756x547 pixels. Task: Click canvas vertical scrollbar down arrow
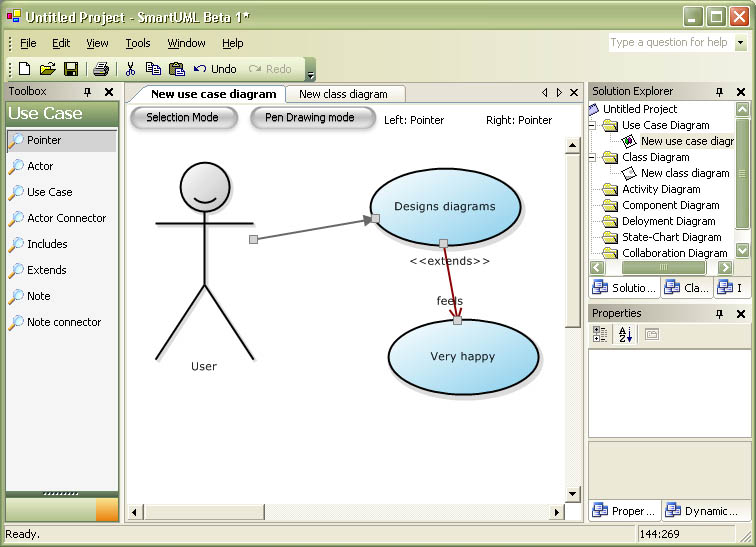(x=572, y=493)
